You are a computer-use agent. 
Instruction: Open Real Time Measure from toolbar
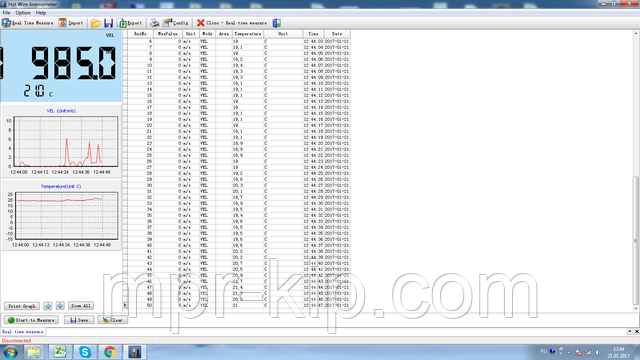(28, 23)
